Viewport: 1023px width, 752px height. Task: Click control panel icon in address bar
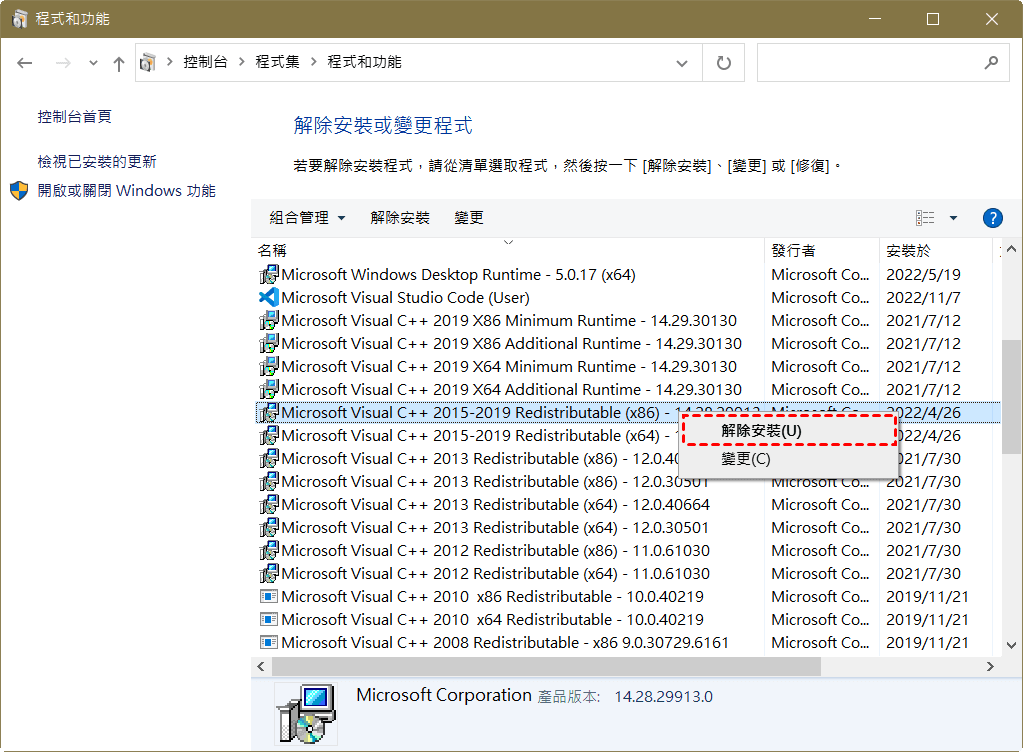(x=148, y=63)
